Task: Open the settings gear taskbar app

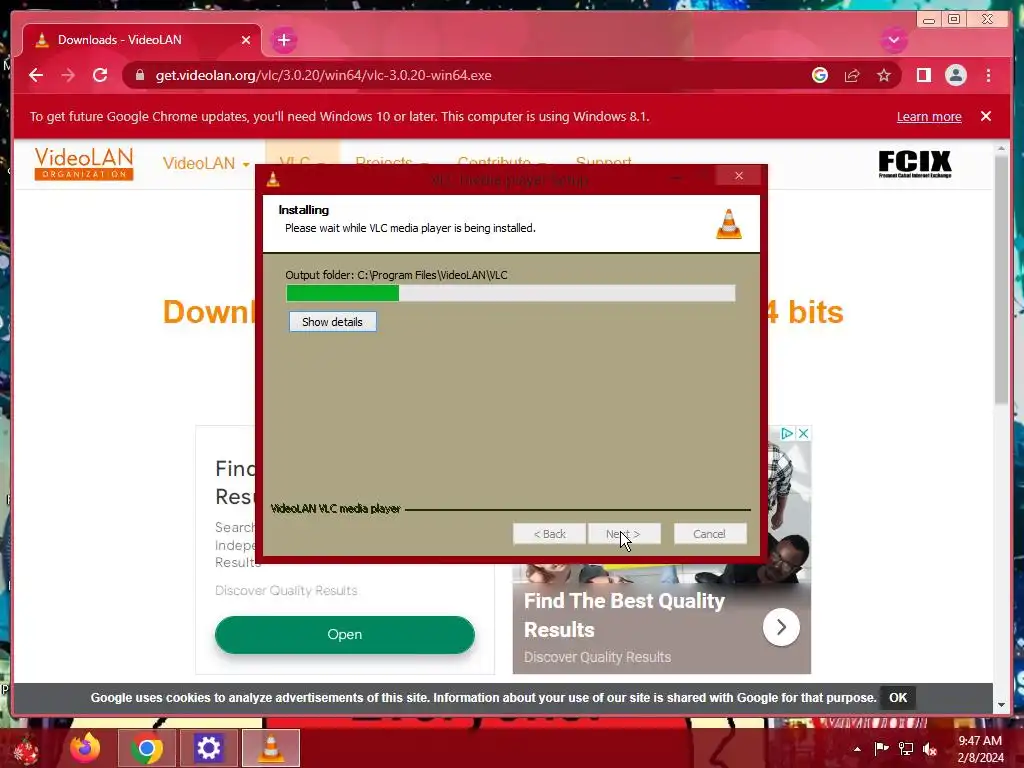Action: pos(209,748)
